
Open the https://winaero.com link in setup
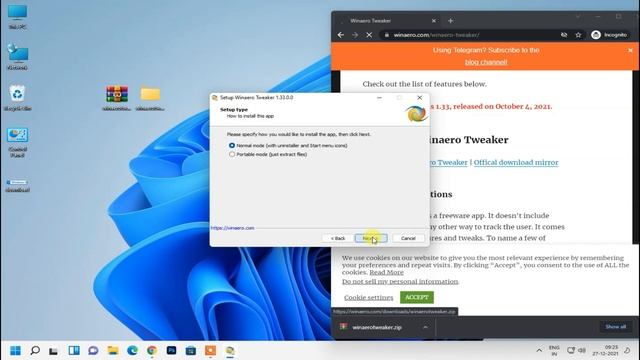pos(232,228)
